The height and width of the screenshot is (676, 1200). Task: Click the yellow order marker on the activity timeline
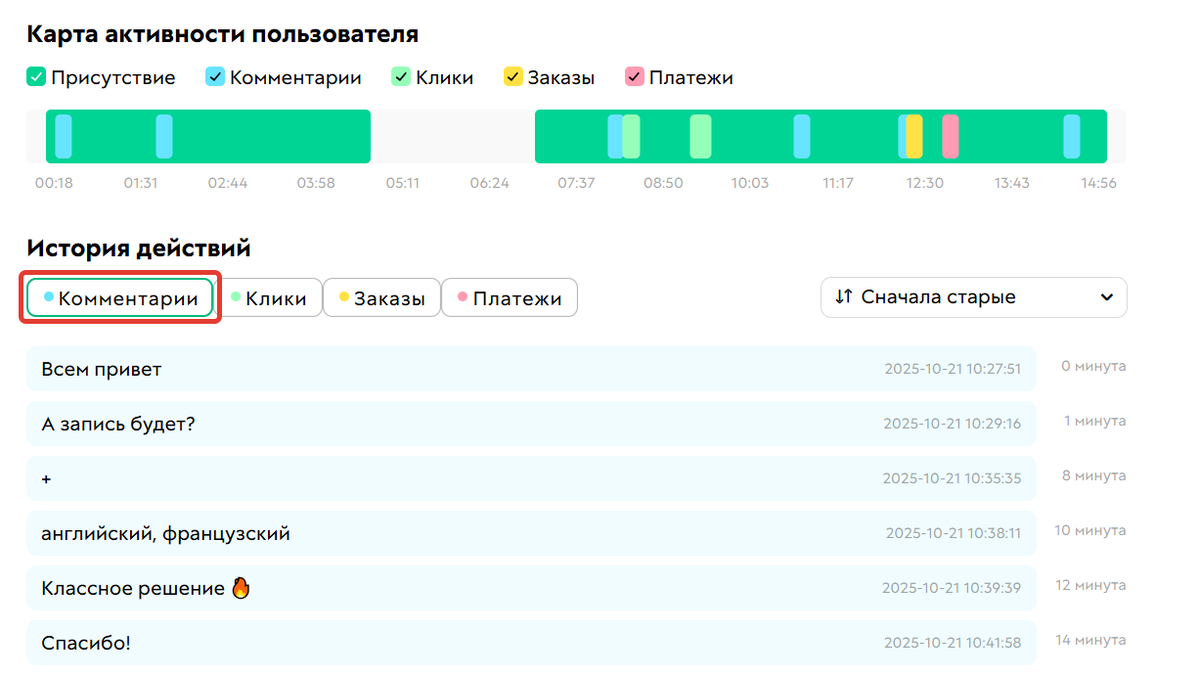point(912,136)
